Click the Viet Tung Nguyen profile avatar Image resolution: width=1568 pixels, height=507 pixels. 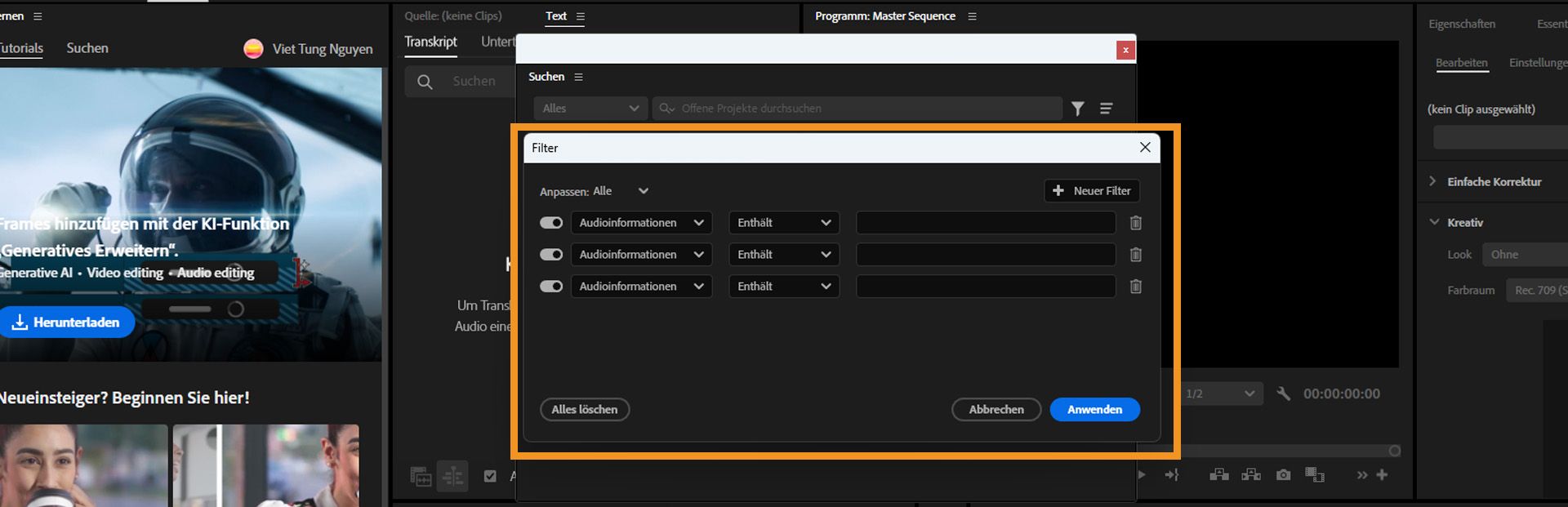point(253,49)
